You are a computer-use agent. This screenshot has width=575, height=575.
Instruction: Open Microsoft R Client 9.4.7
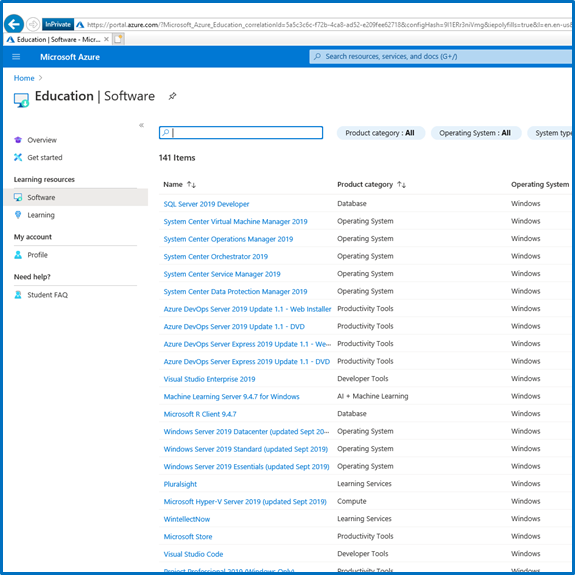(200, 414)
